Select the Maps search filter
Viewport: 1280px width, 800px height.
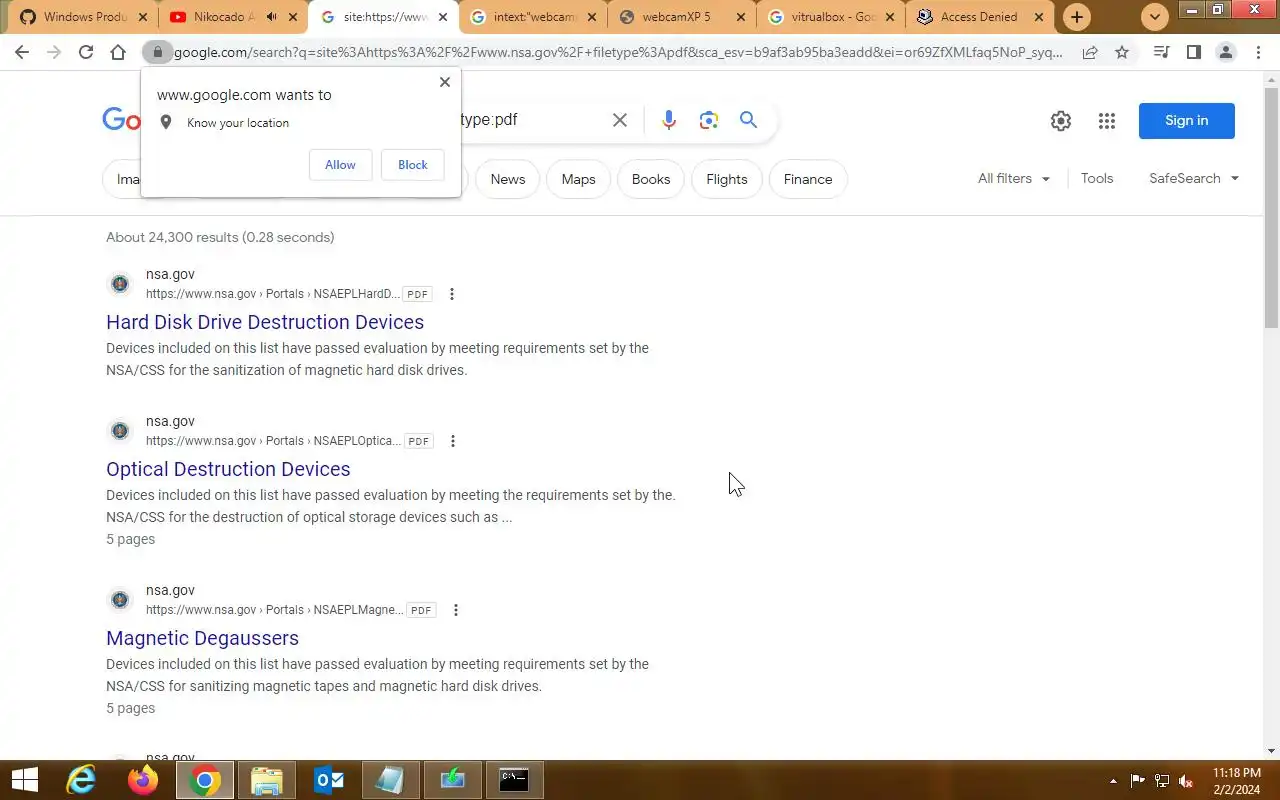[578, 179]
